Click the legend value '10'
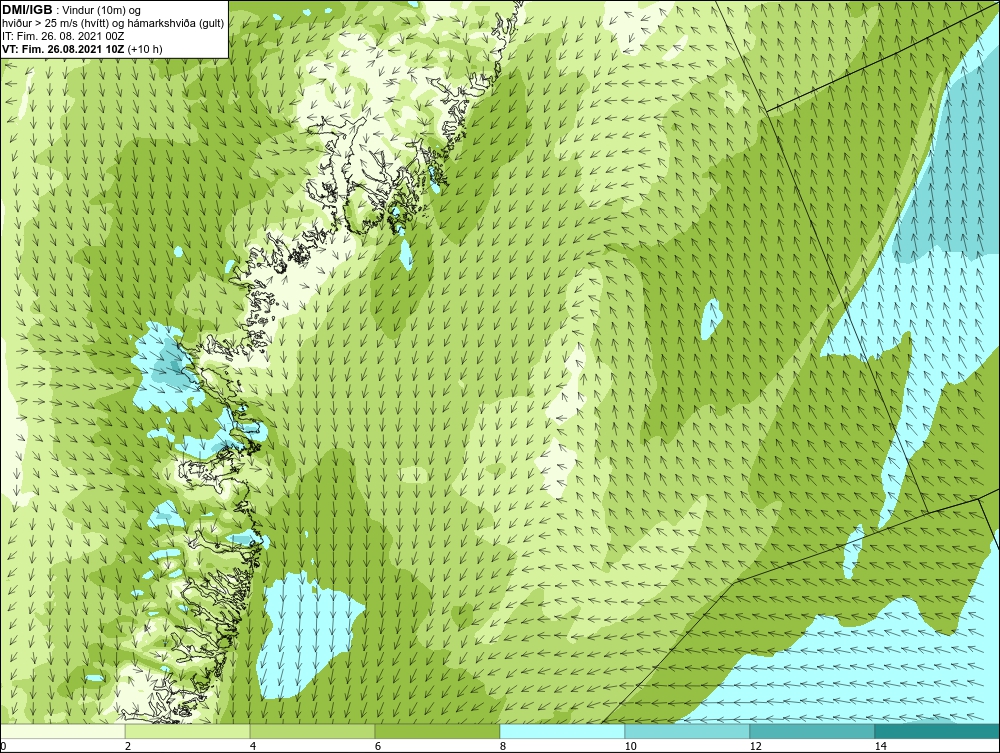The width and height of the screenshot is (1000, 753). click(631, 746)
